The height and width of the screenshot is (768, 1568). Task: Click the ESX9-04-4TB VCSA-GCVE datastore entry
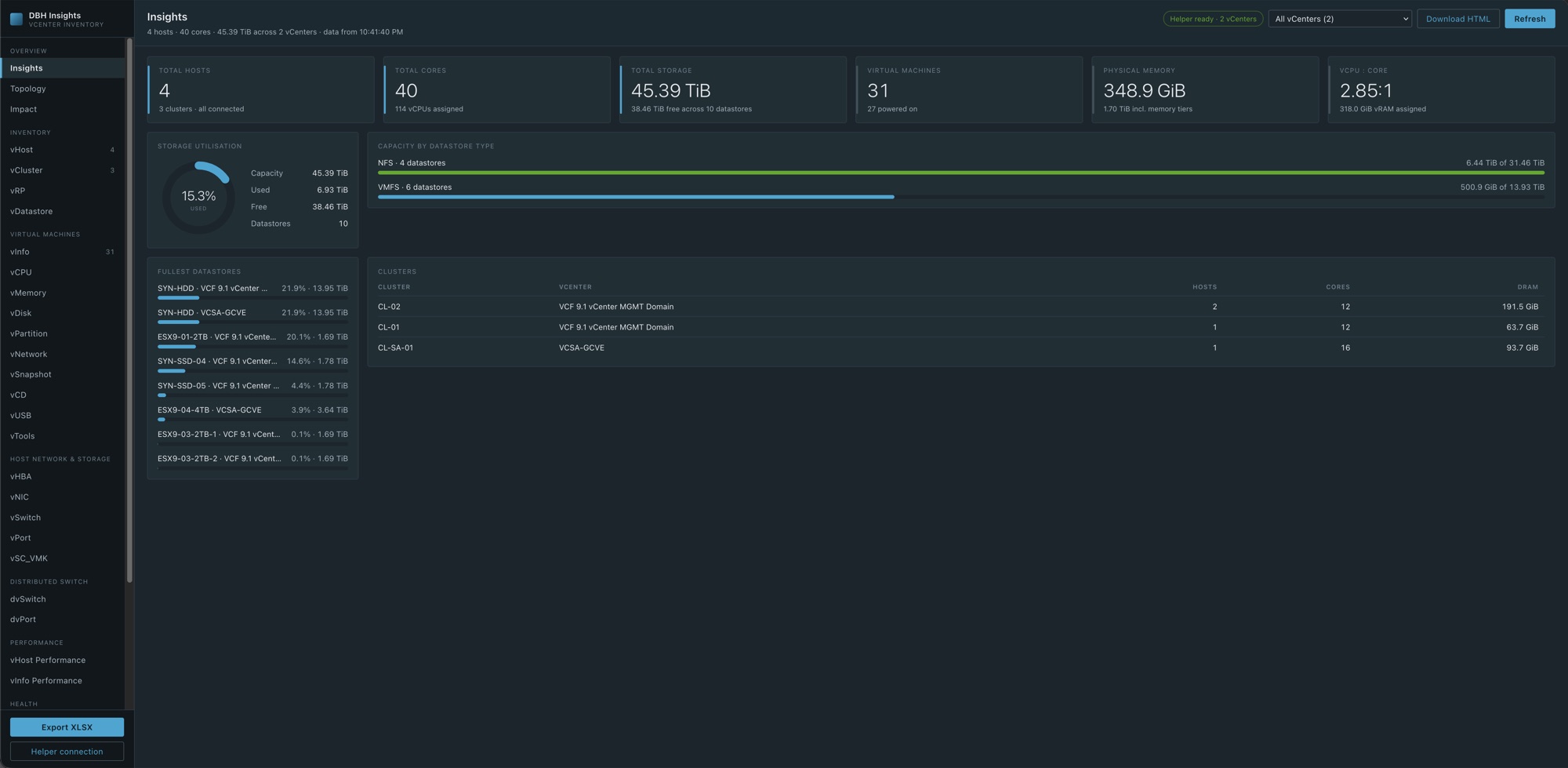(x=252, y=413)
